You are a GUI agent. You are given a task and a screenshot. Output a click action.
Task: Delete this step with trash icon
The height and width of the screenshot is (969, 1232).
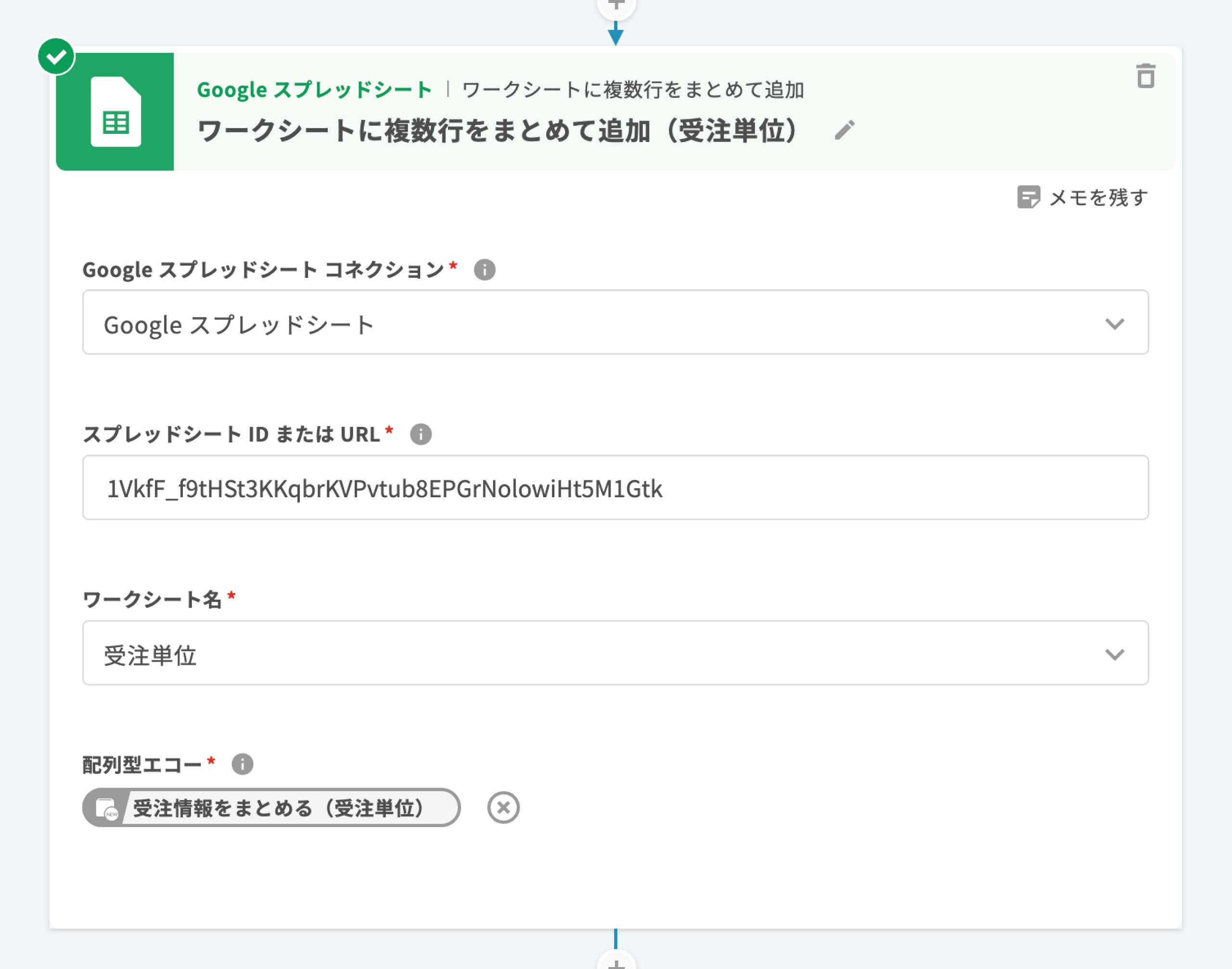pyautogui.click(x=1145, y=76)
